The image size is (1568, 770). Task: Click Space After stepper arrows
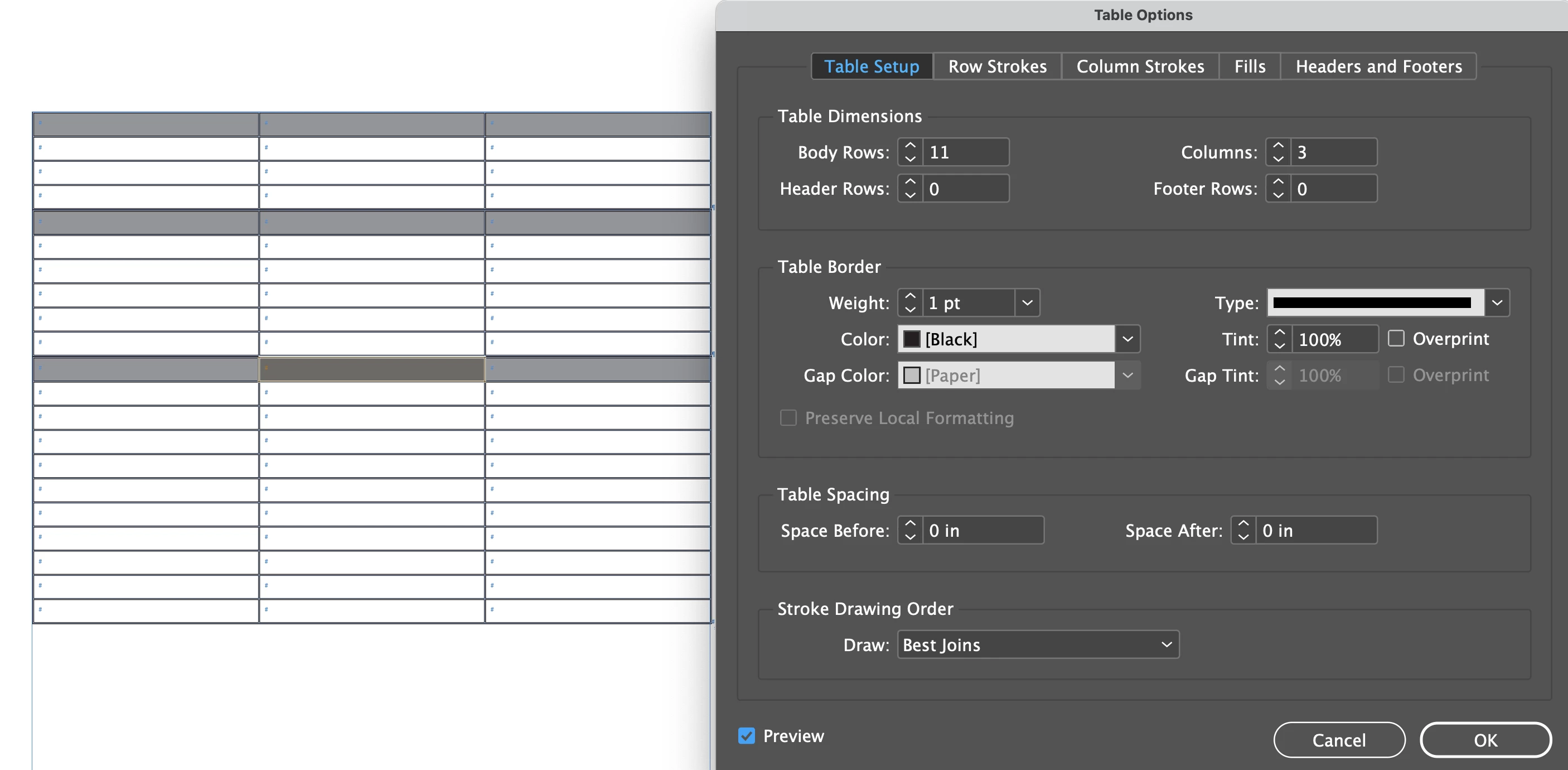tap(1243, 530)
